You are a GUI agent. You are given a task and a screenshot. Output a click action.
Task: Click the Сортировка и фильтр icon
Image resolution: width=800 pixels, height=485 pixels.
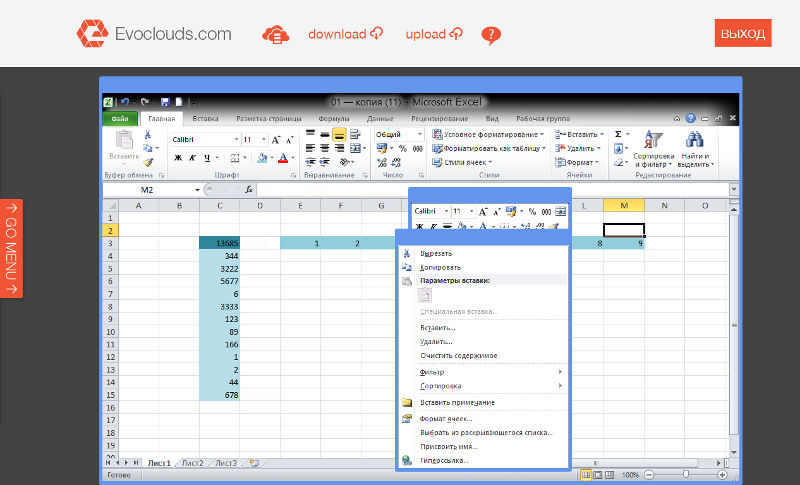point(653,148)
